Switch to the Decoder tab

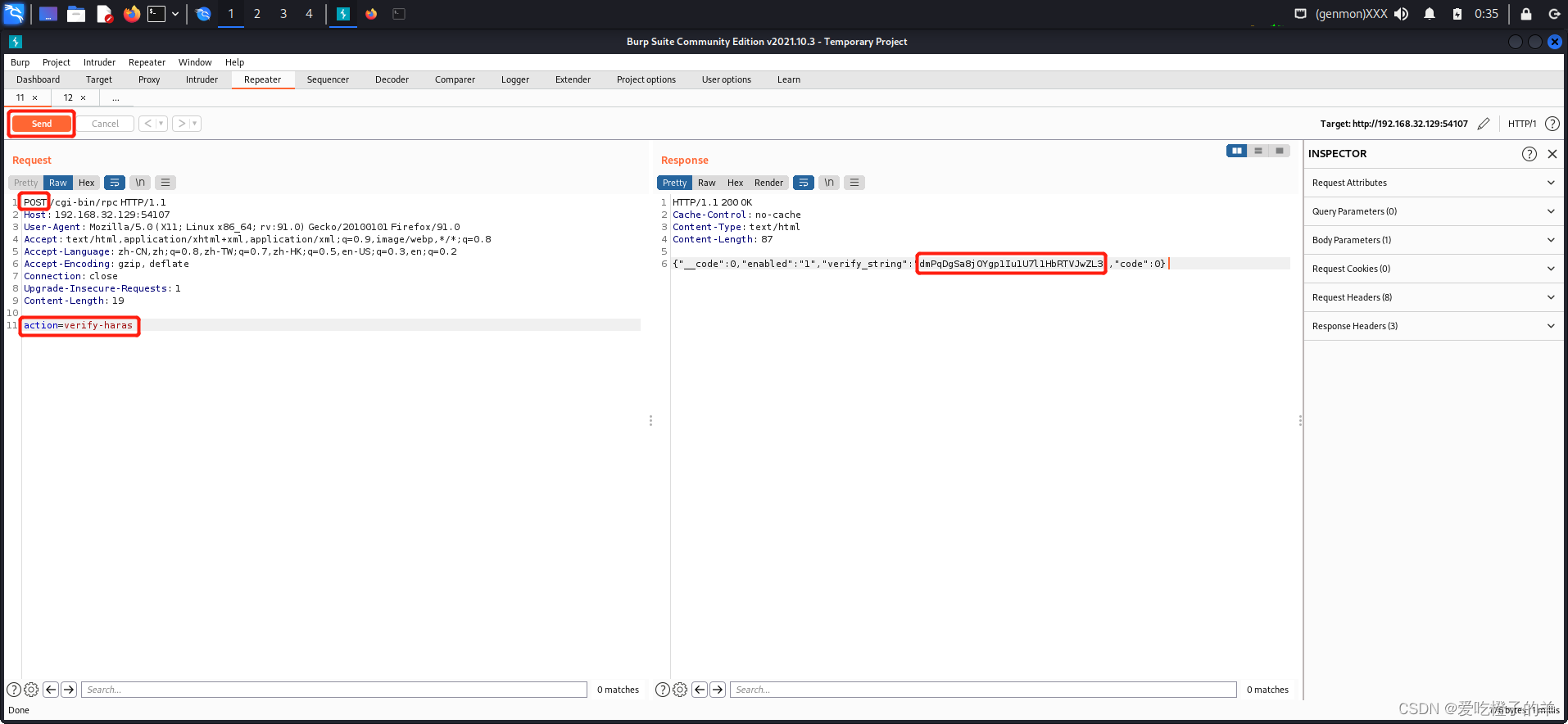pyautogui.click(x=392, y=79)
